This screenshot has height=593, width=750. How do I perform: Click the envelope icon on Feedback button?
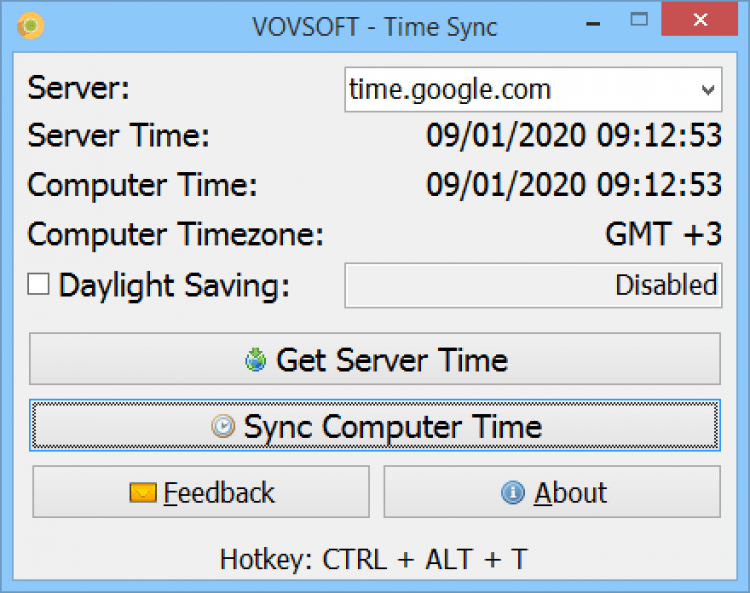143,493
